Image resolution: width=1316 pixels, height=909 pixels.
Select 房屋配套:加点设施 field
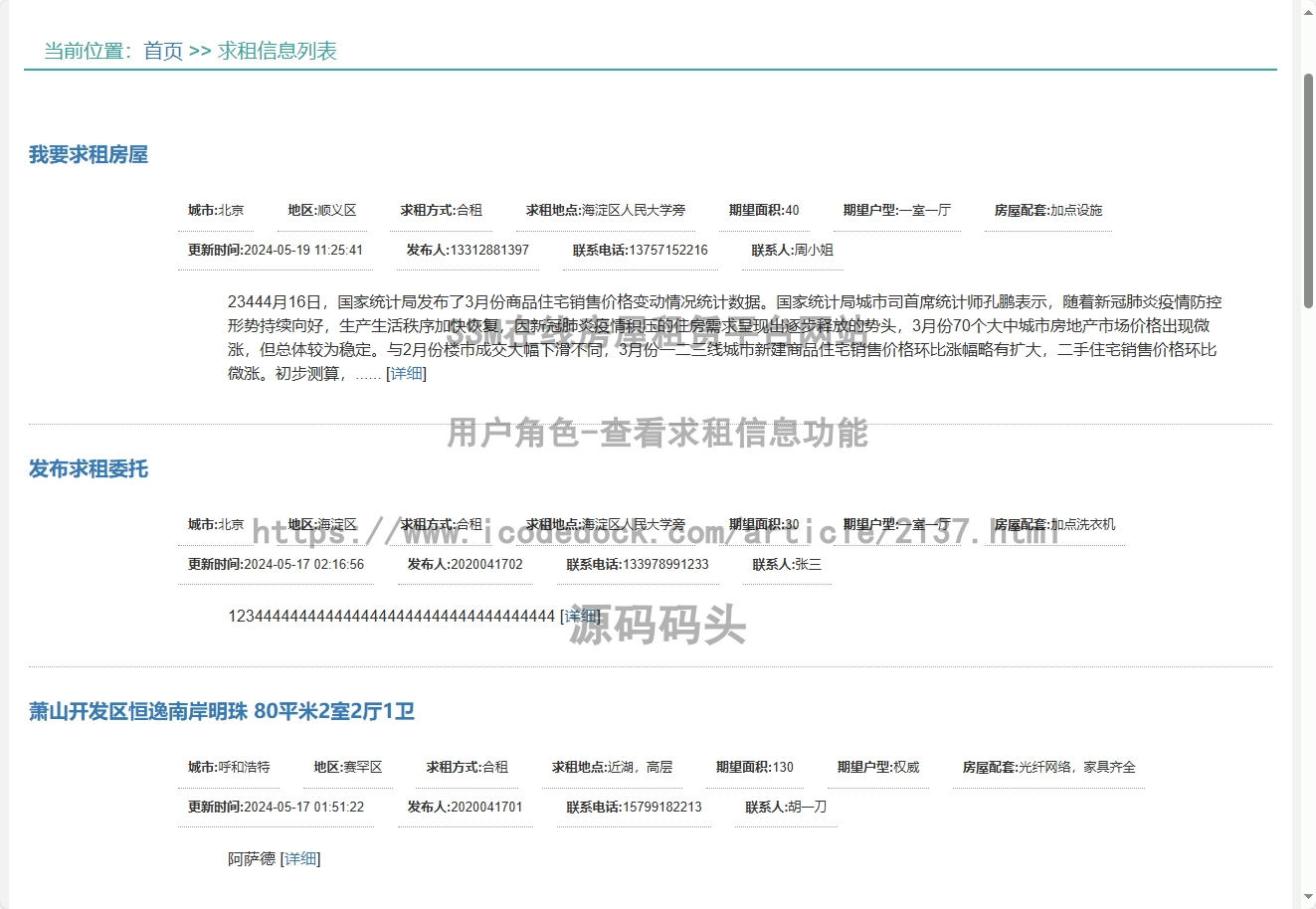click(x=1048, y=211)
